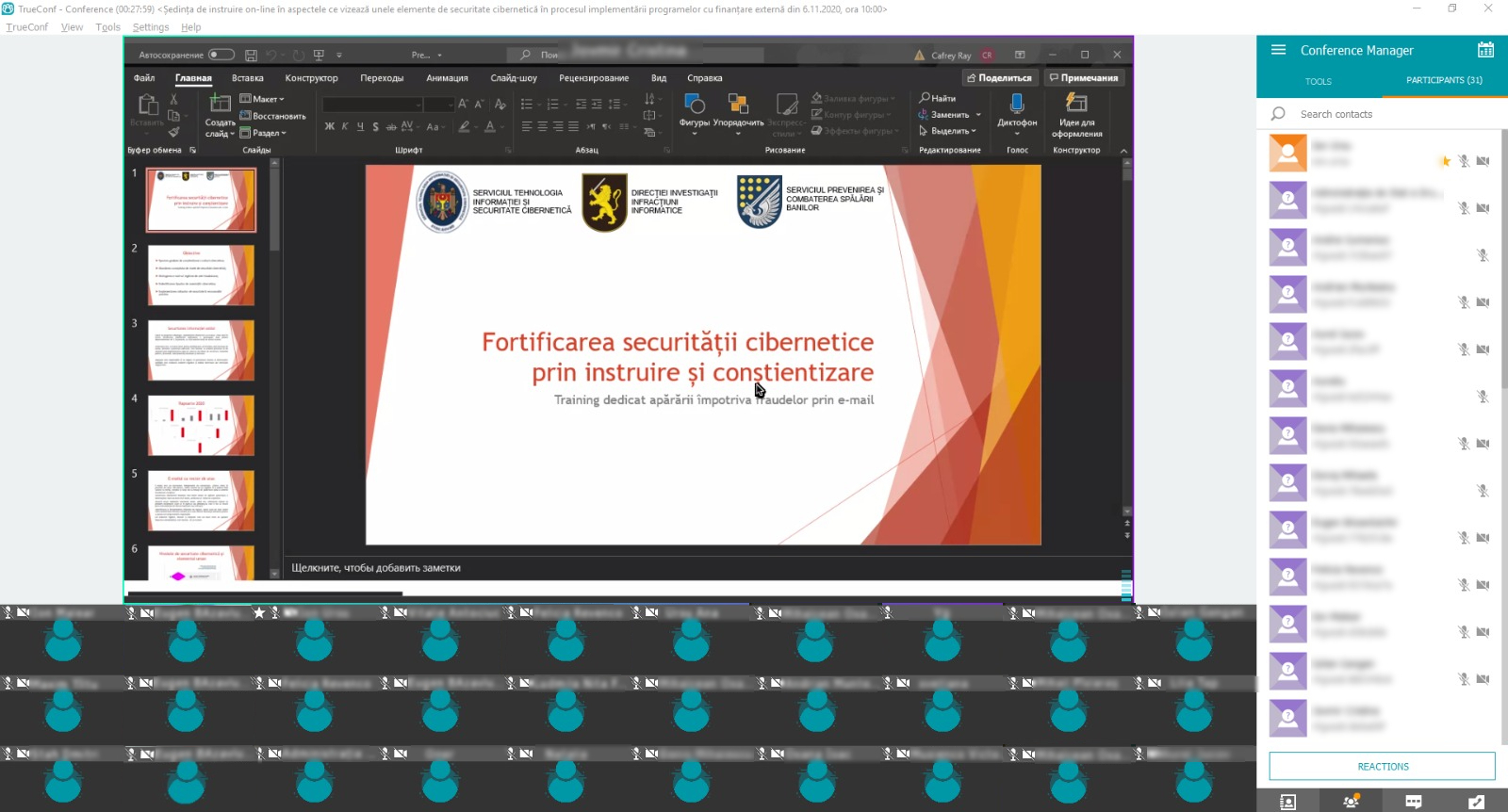Open the font color A swatch
The height and width of the screenshot is (812, 1508).
[489, 126]
